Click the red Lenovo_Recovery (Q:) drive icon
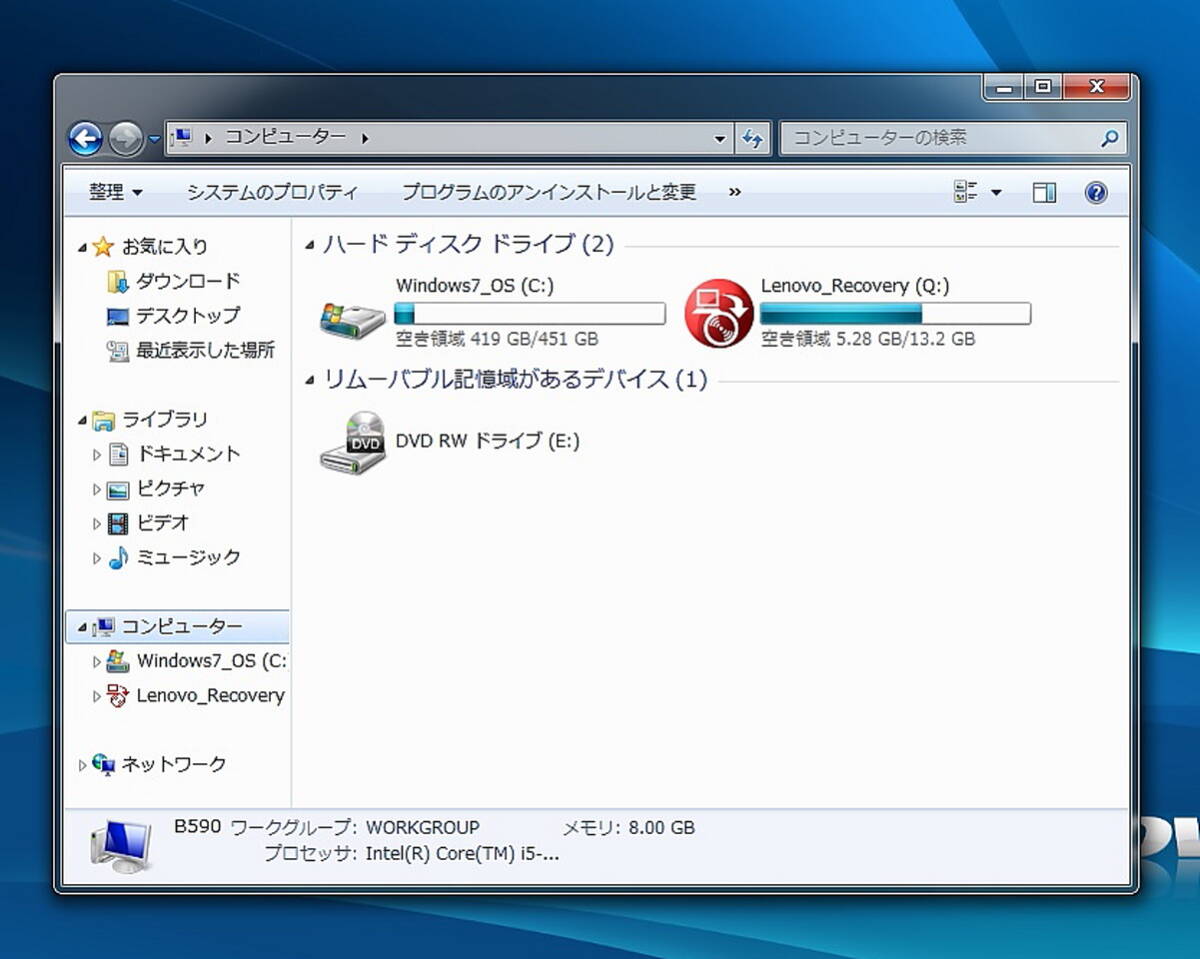The width and height of the screenshot is (1200, 959). 718,314
